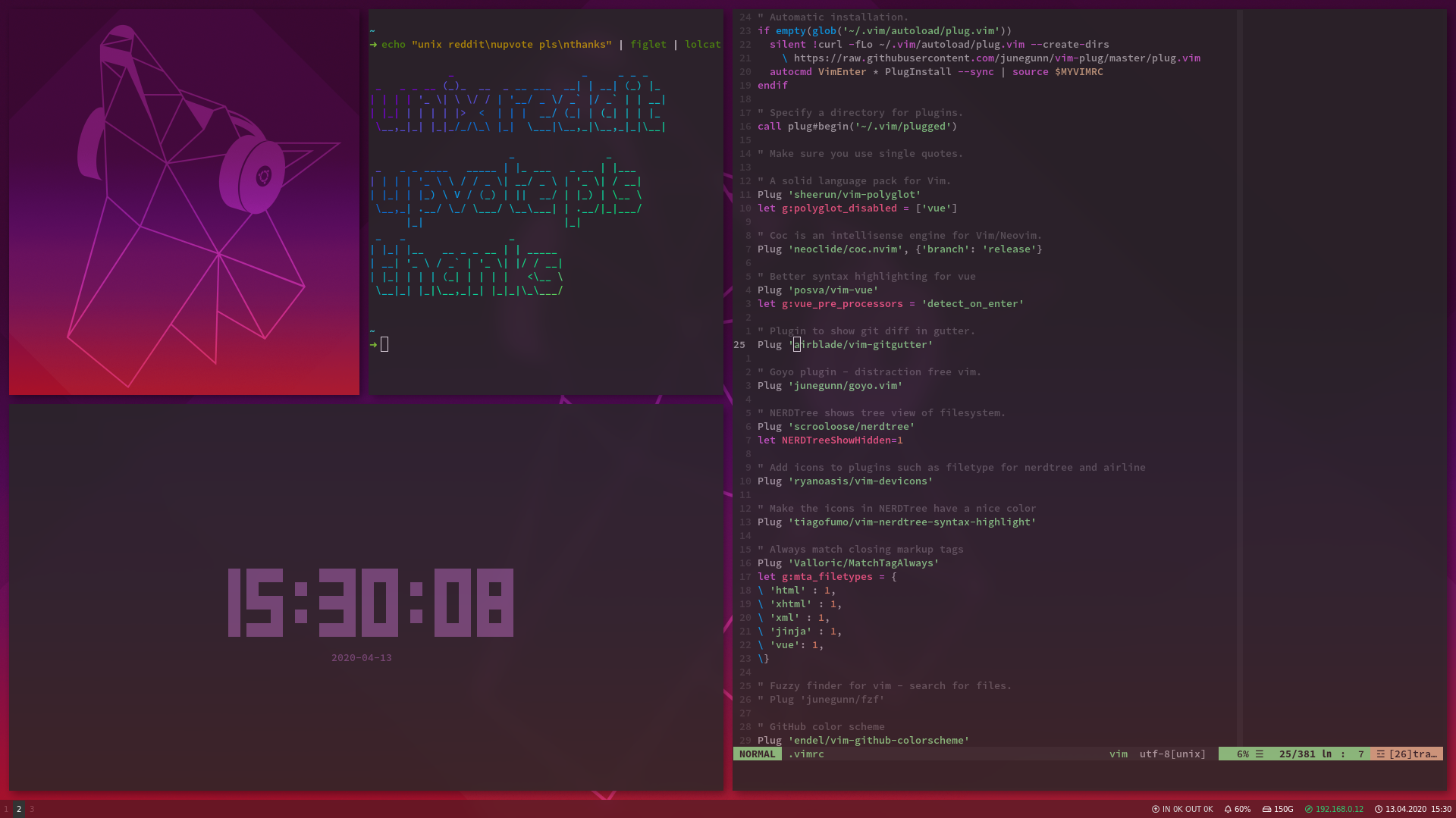
Task: Select workspace 2 in the bar
Action: [19, 809]
